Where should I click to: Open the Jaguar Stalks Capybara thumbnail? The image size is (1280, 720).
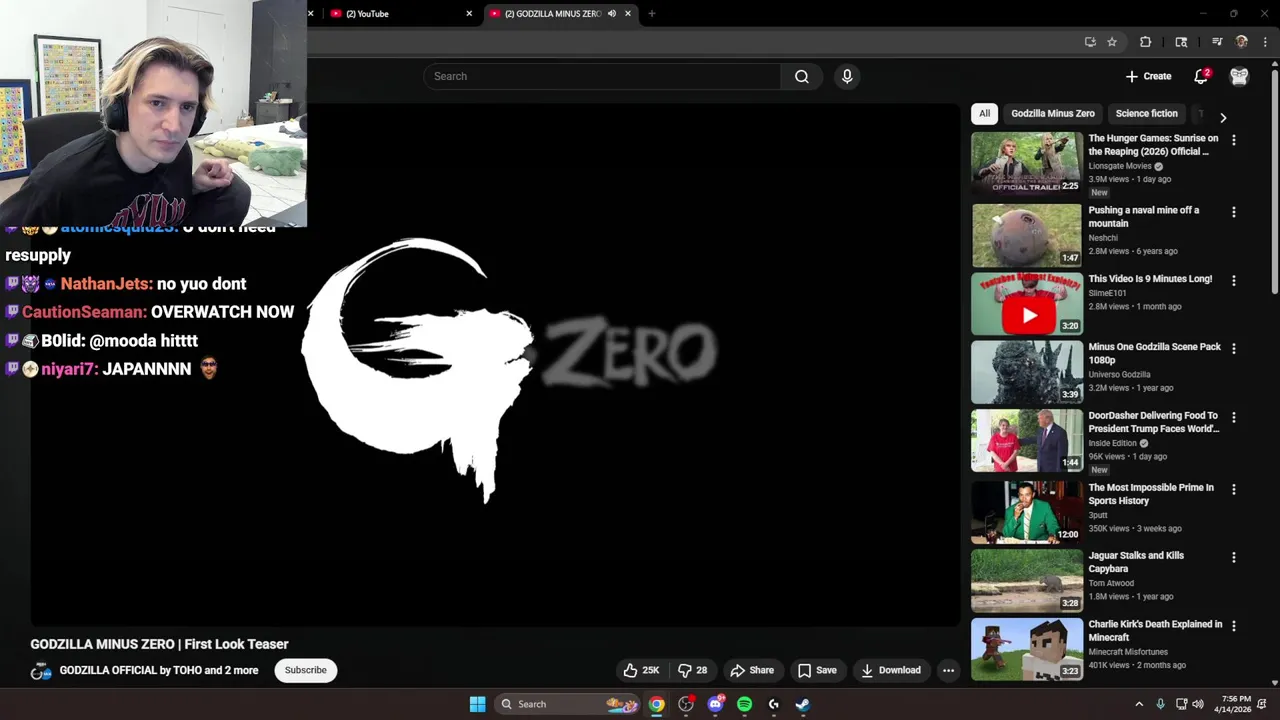(1027, 580)
